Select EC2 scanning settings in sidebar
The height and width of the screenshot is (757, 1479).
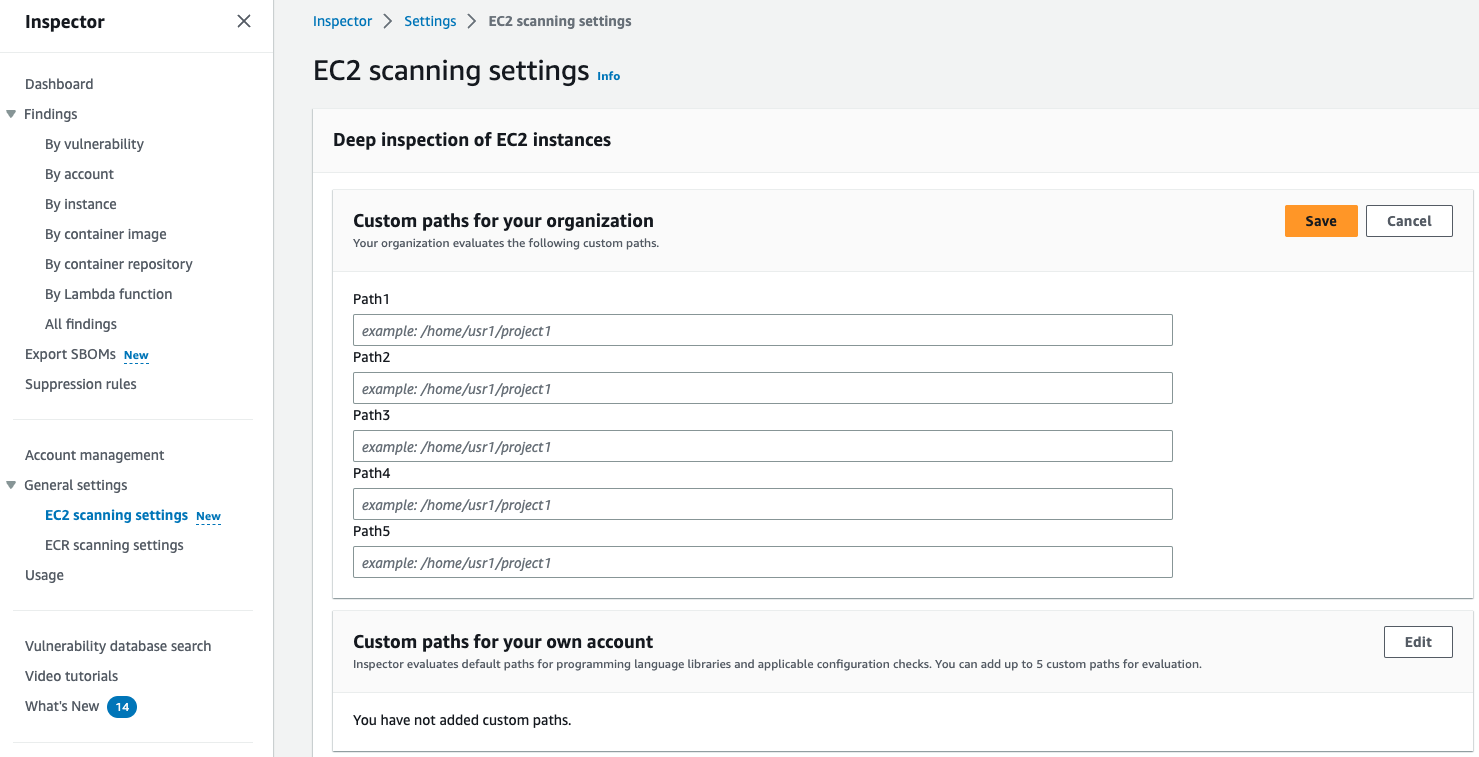pyautogui.click(x=116, y=515)
